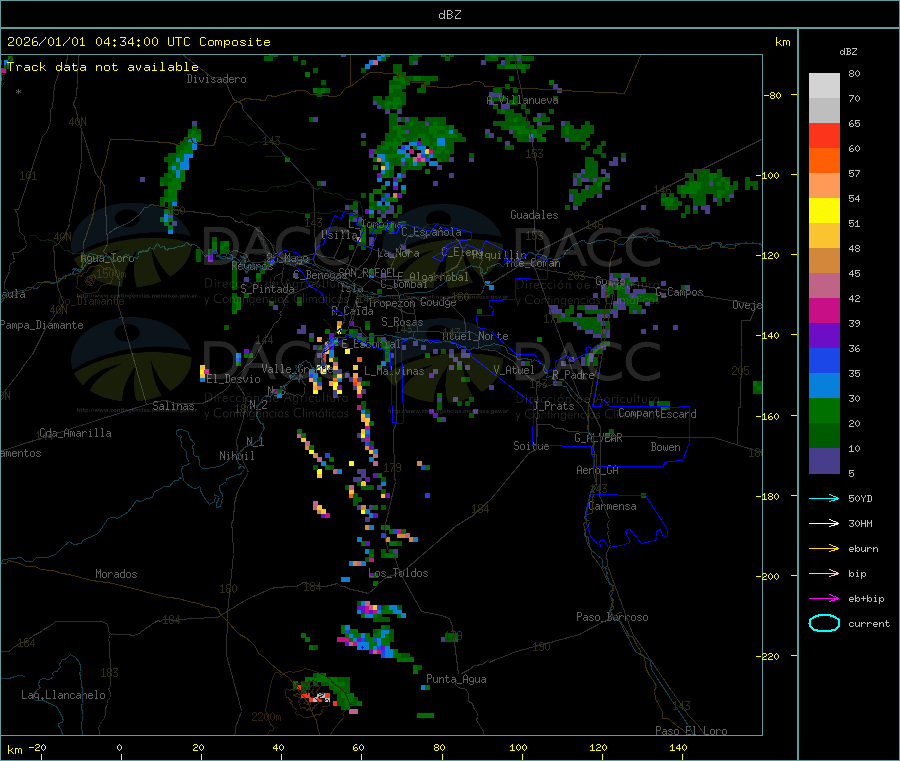Click the Agua_Toro map label

click(107, 258)
